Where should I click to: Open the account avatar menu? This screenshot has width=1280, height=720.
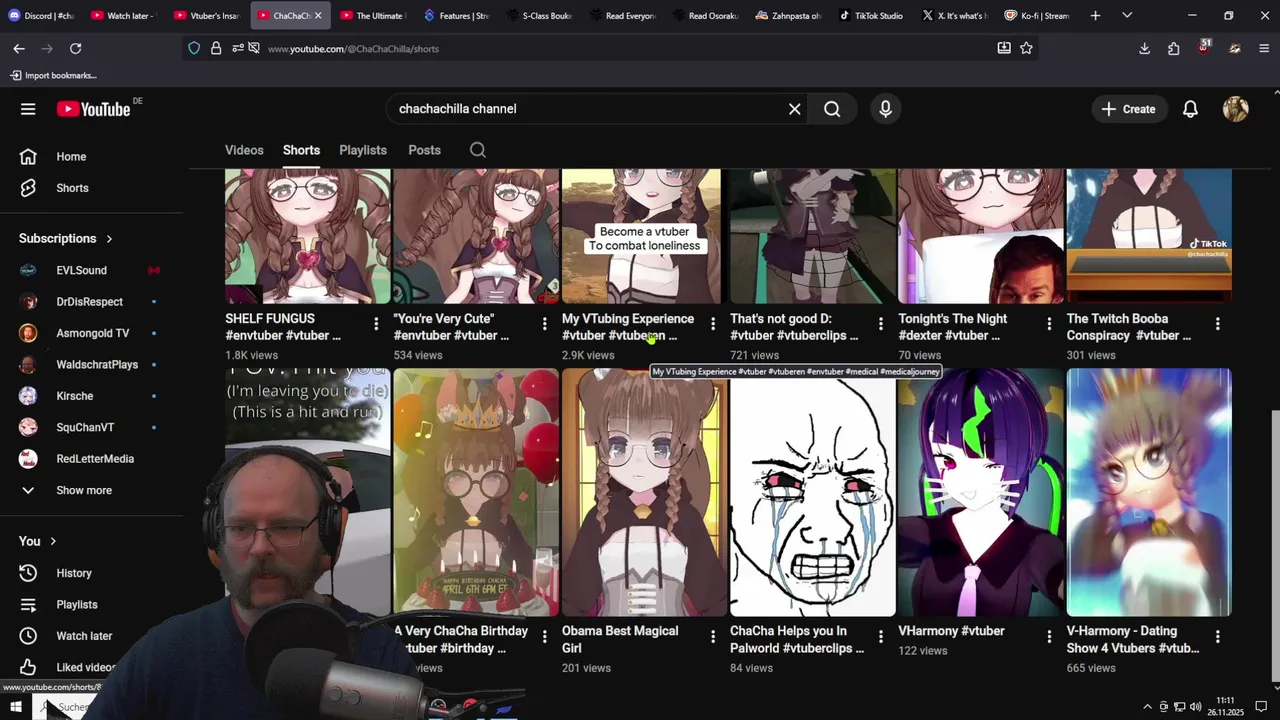(x=1236, y=109)
